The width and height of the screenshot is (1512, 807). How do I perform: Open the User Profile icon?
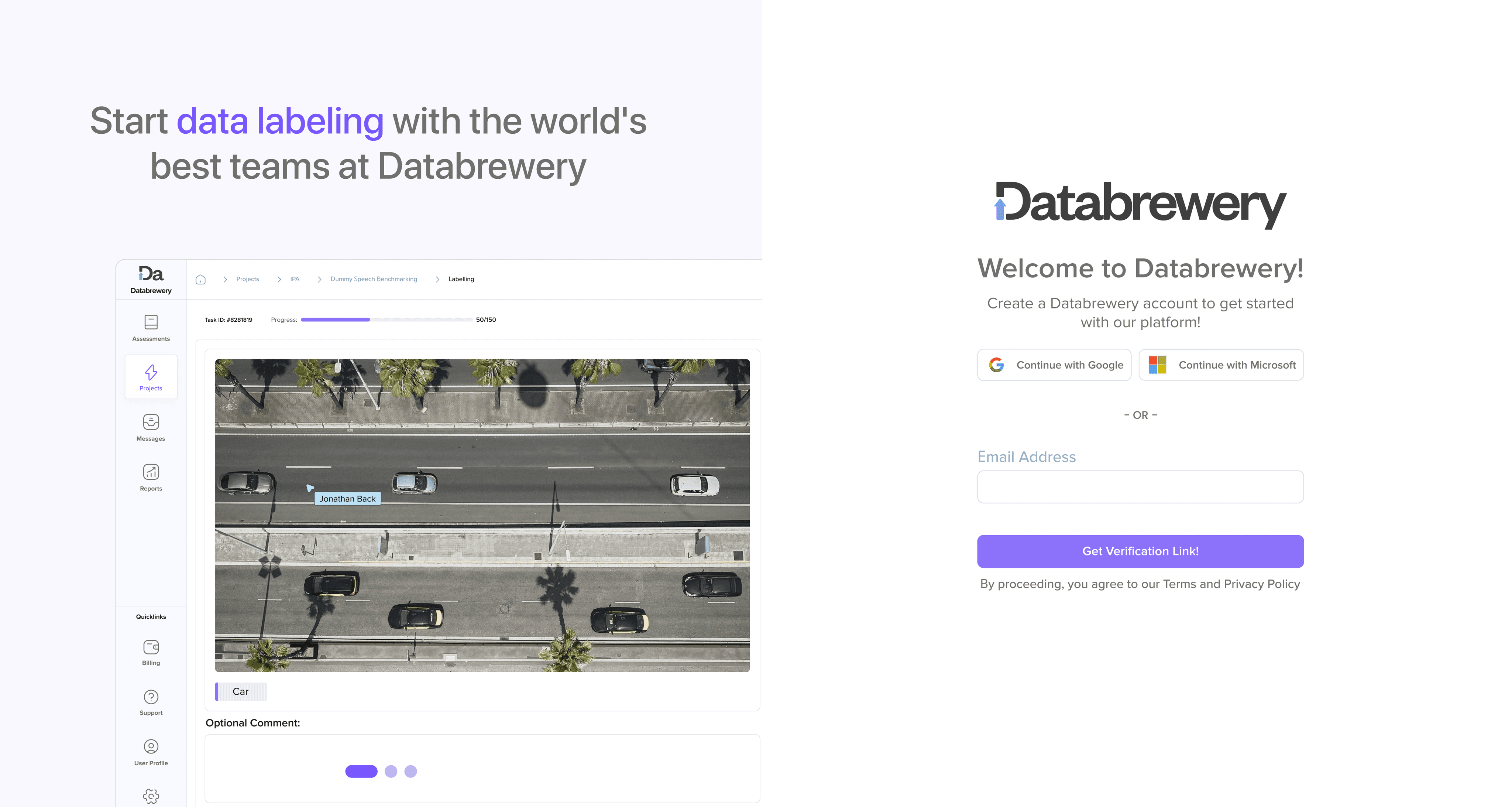(151, 746)
